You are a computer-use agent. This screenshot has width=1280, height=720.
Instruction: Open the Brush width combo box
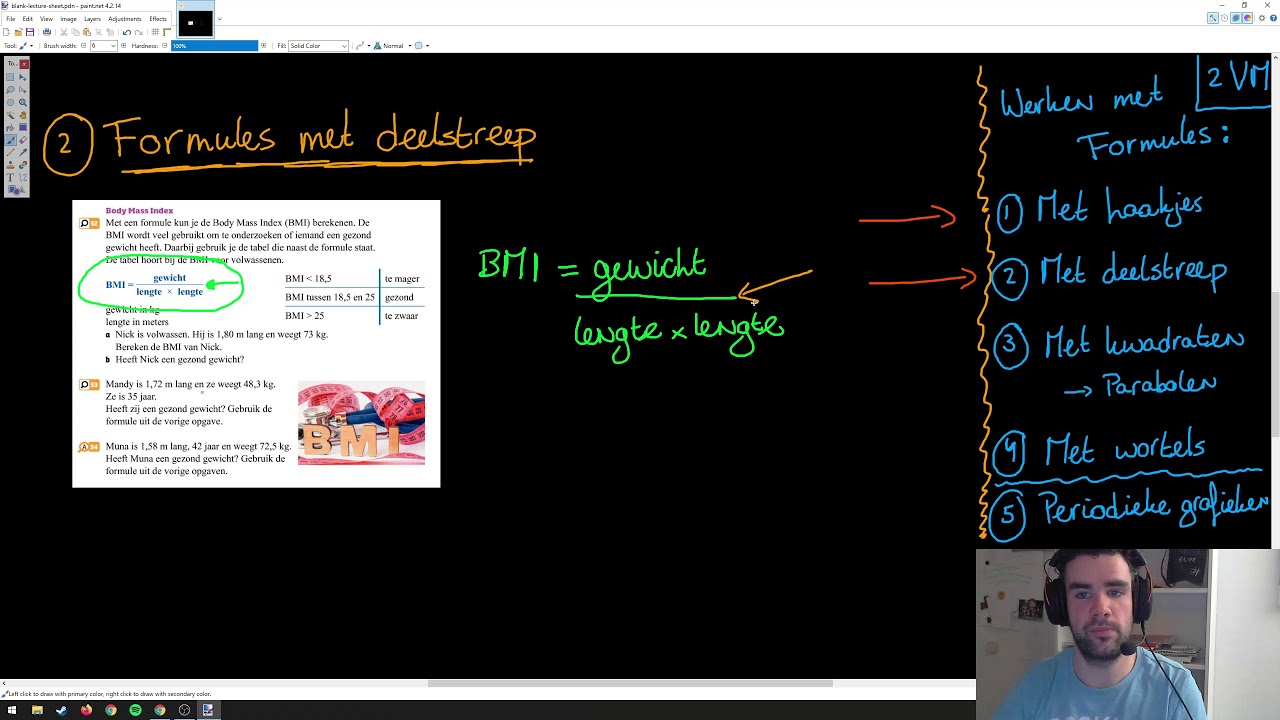tap(104, 46)
